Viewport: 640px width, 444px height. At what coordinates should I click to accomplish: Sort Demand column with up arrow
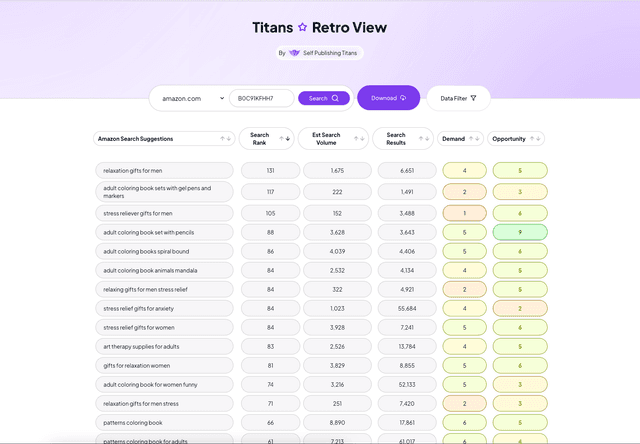click(471, 139)
